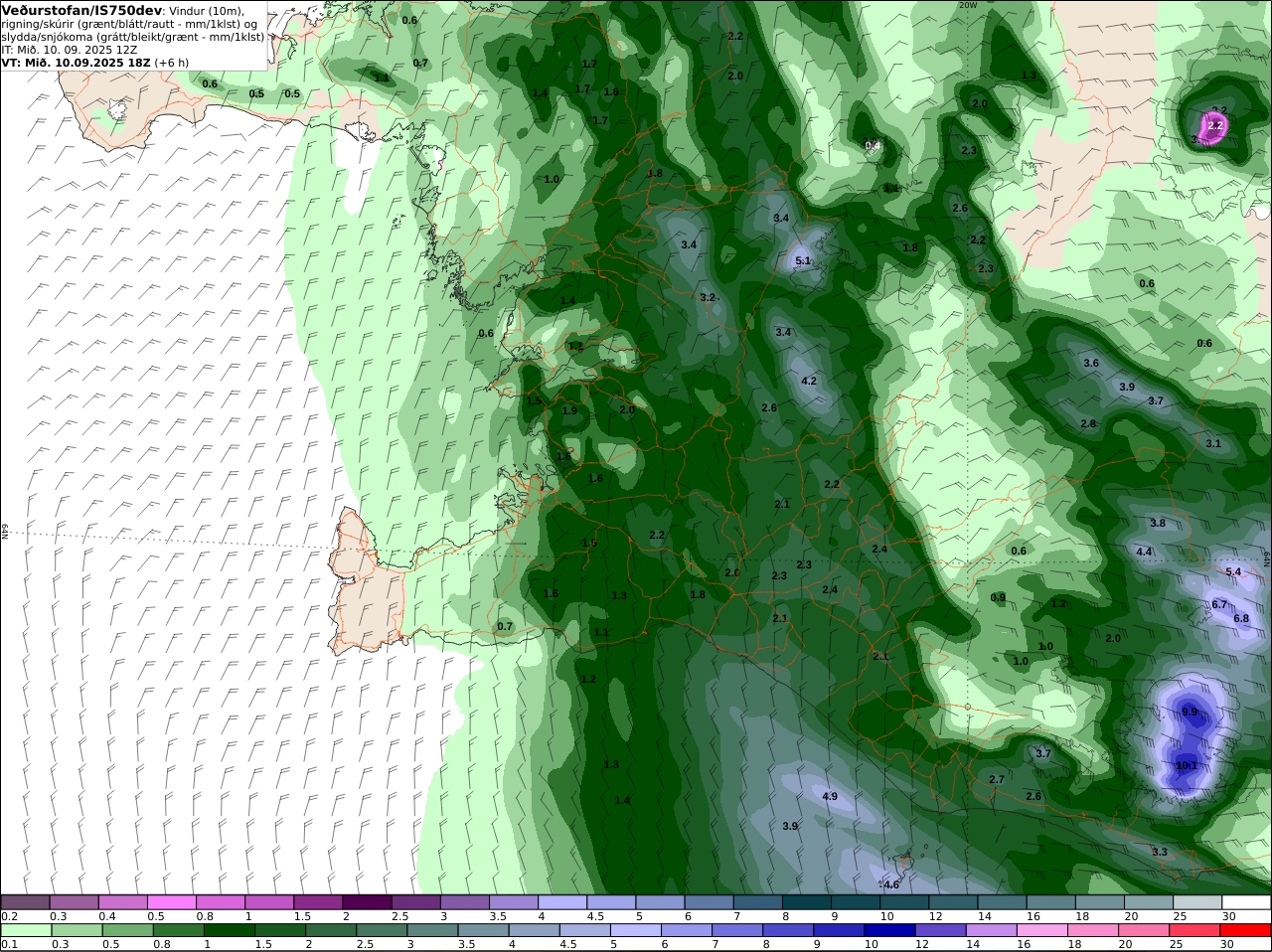This screenshot has height=952, width=1272.
Task: Click the 0.9 value on the map
Action: tap(999, 597)
